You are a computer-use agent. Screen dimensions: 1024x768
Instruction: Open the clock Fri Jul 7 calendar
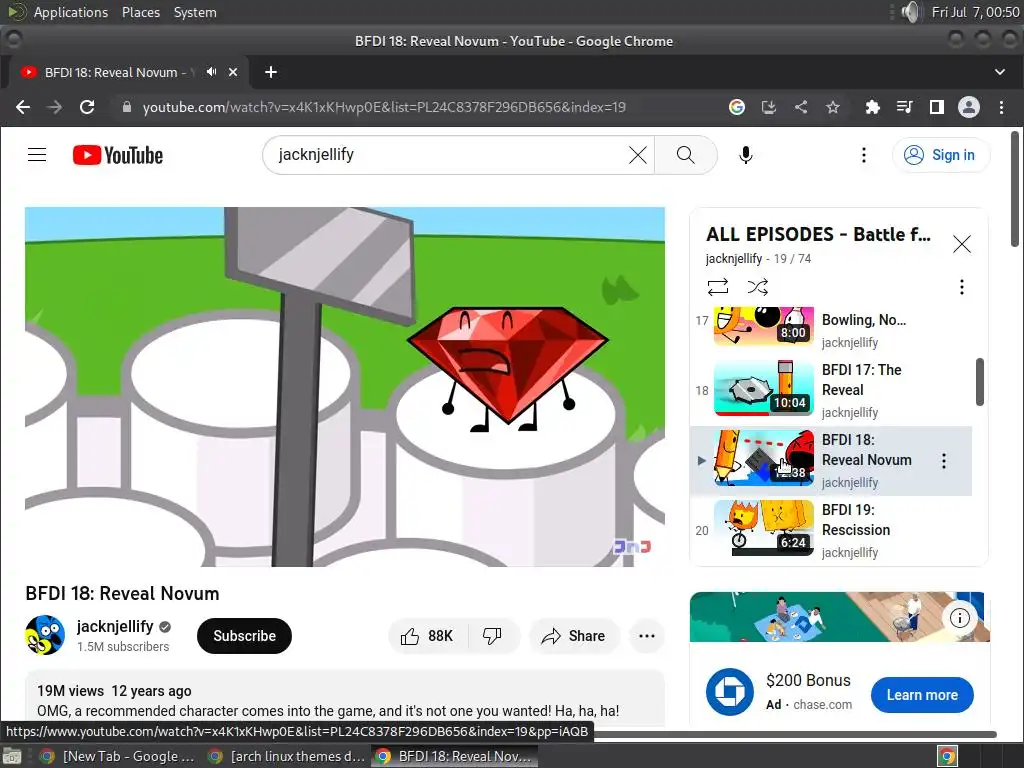click(x=975, y=12)
